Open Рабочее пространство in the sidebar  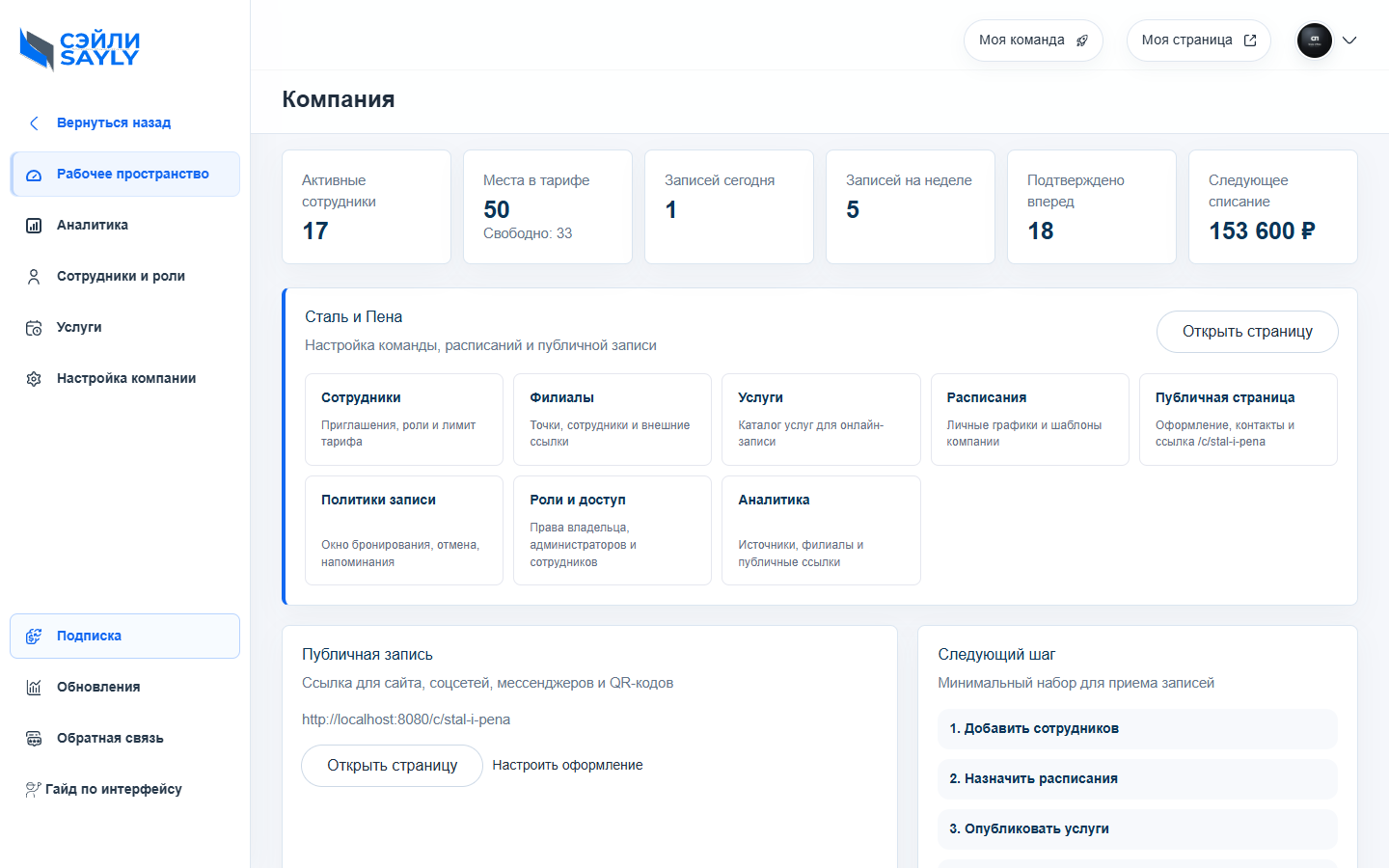click(x=125, y=175)
